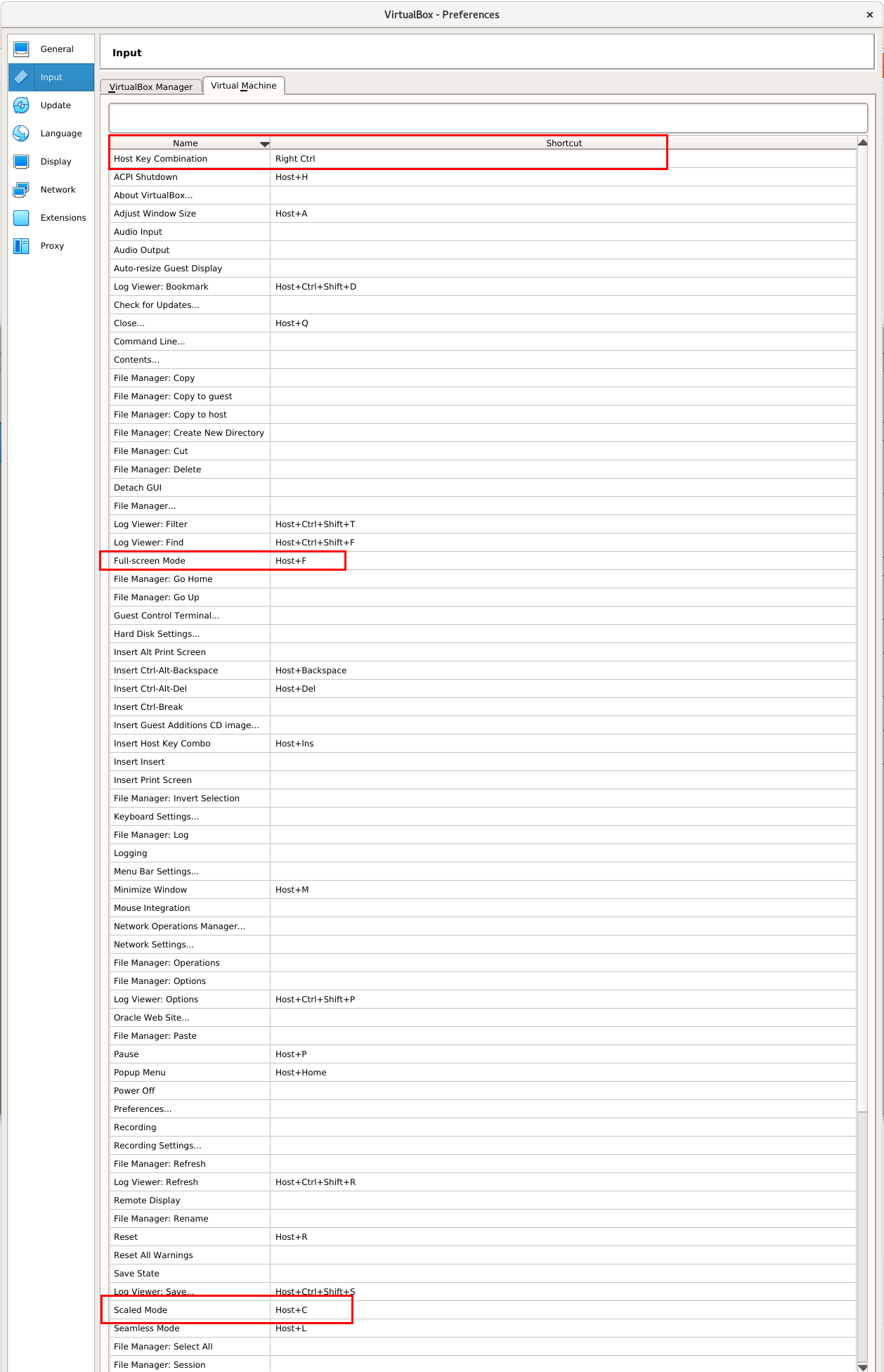This screenshot has width=884, height=1372.
Task: Select the Guest Control Terminal row
Action: pos(483,616)
